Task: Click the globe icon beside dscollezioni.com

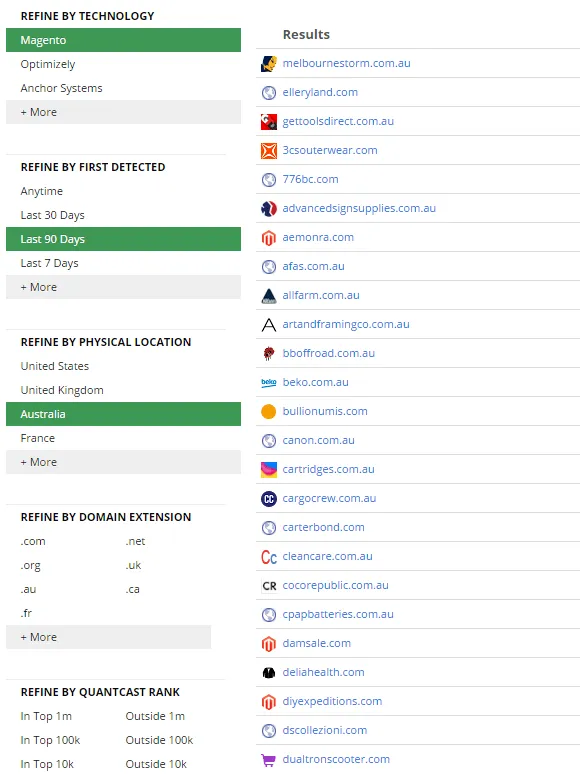Action: click(x=269, y=731)
